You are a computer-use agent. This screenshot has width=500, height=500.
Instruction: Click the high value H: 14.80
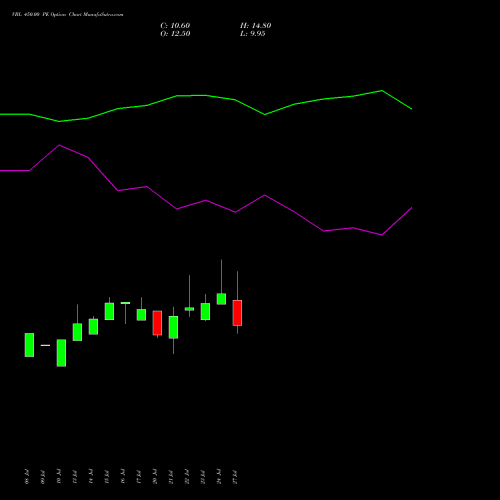[x=256, y=26]
